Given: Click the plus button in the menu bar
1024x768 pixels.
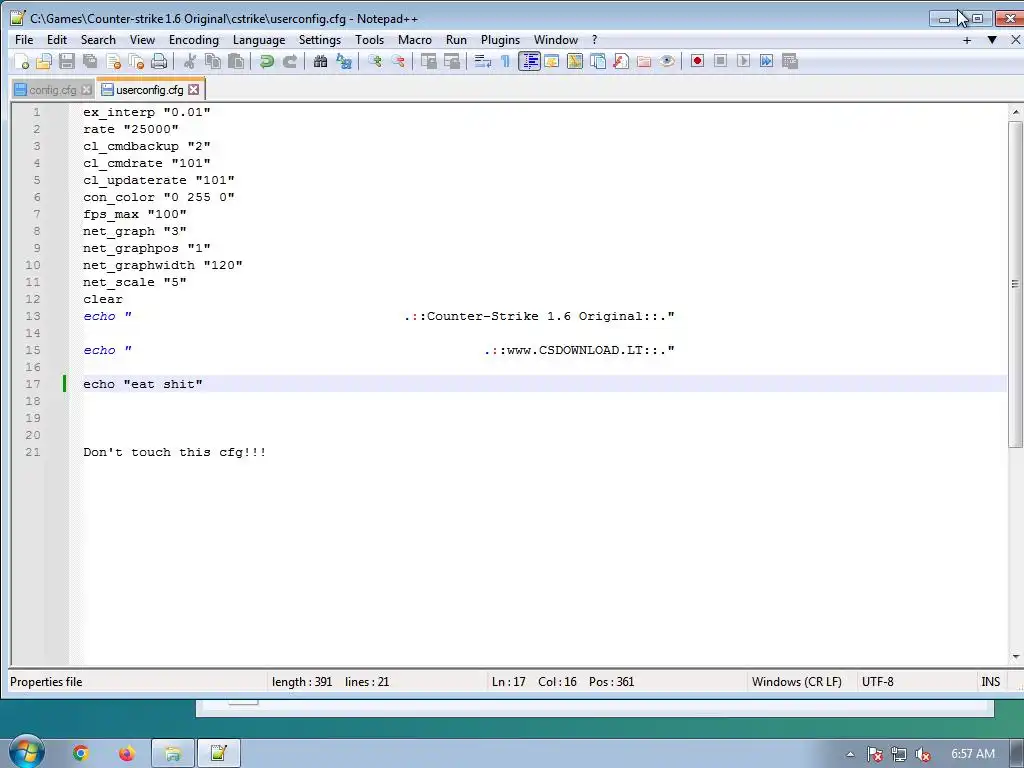Looking at the screenshot, I should pos(967,40).
